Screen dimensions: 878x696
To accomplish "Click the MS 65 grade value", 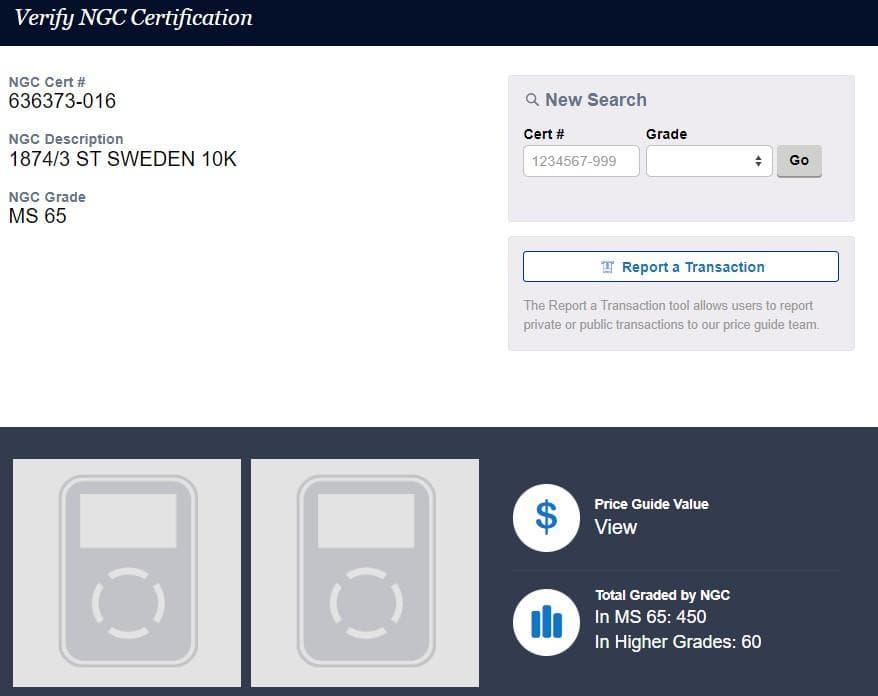I will pyautogui.click(x=38, y=216).
